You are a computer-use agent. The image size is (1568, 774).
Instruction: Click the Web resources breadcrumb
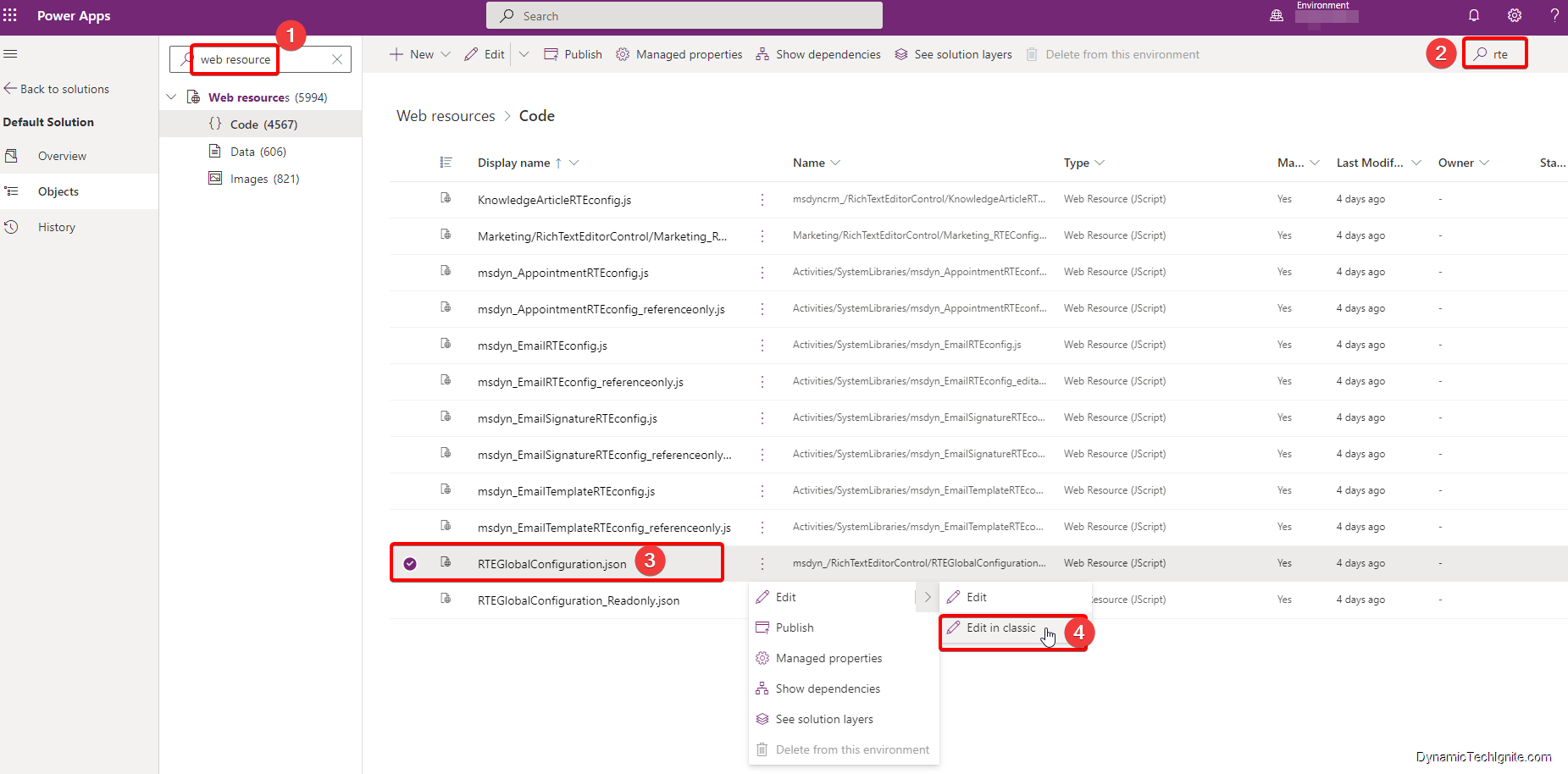(x=446, y=116)
